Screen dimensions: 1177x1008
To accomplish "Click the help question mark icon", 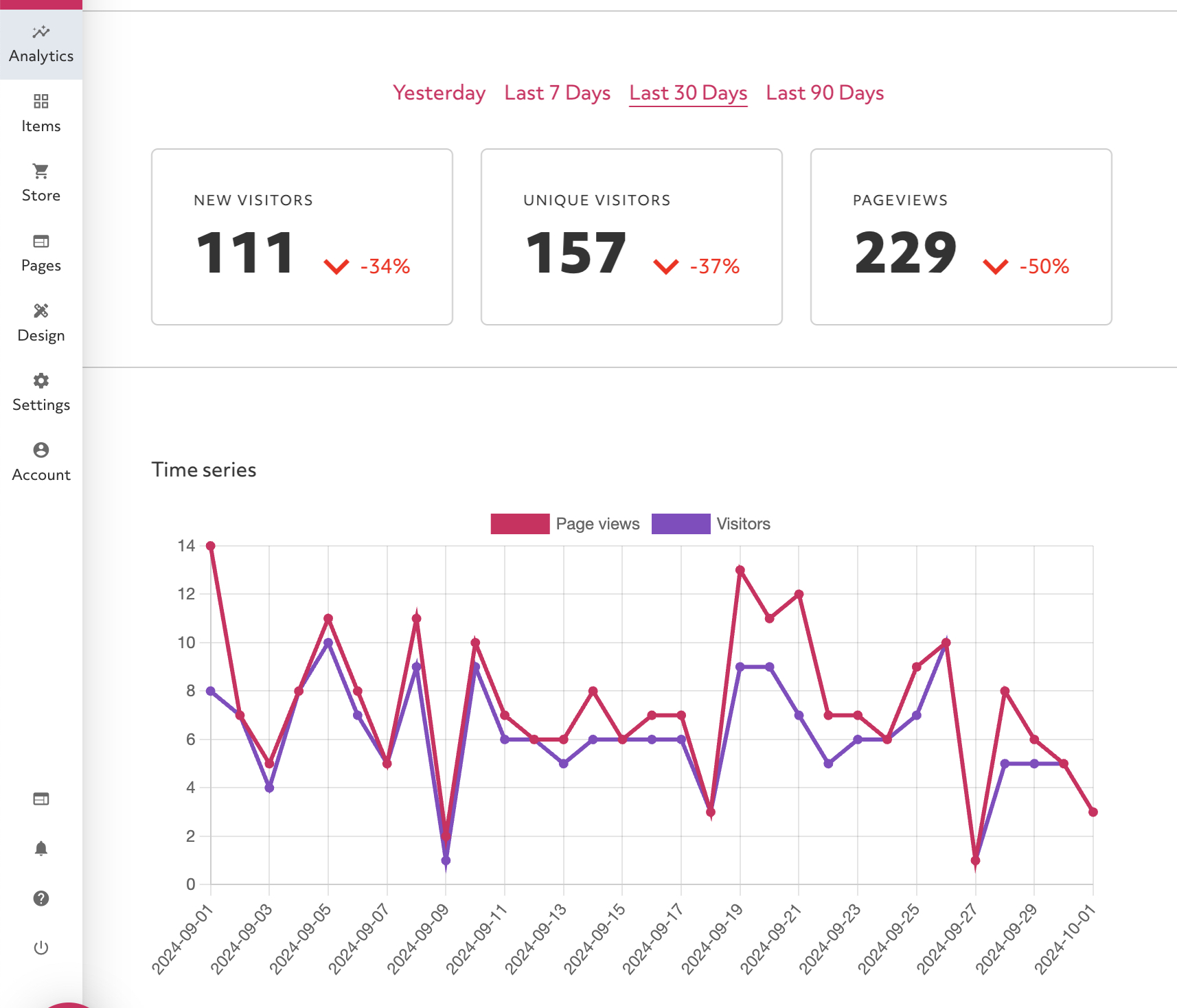I will (x=41, y=898).
